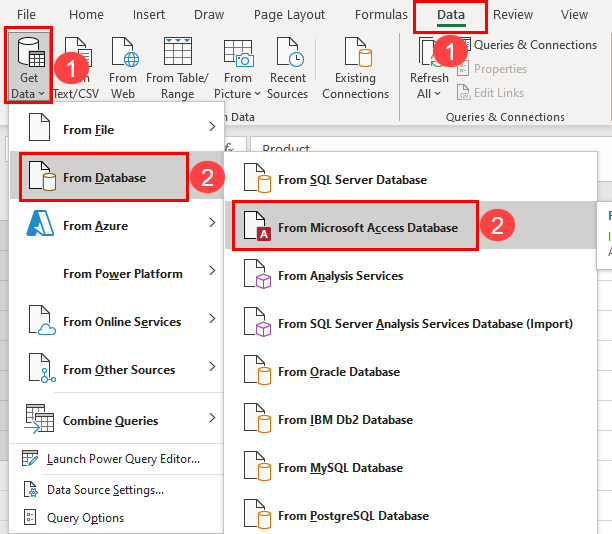Switch to the Insert tab
The height and width of the screenshot is (534, 612).
[149, 15]
